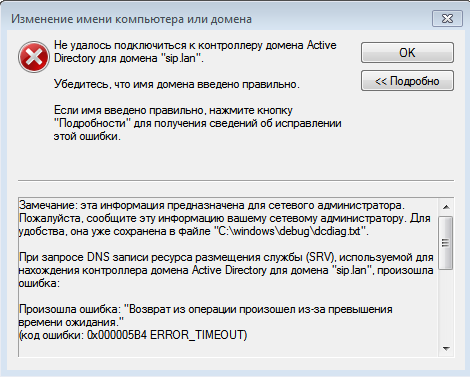Viewport: 470px width, 377px height.
Task: Click the scrollbar track below the thumb
Action: coord(446,305)
